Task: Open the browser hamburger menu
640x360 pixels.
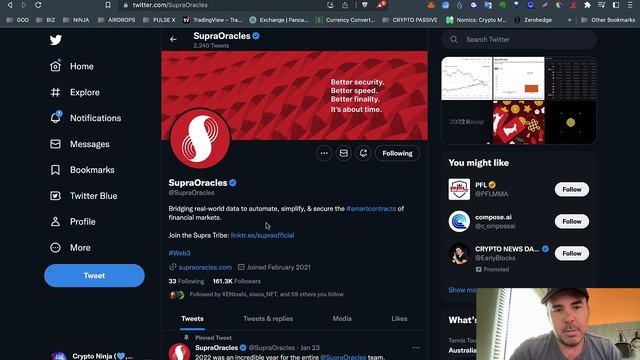Action: tap(630, 5)
